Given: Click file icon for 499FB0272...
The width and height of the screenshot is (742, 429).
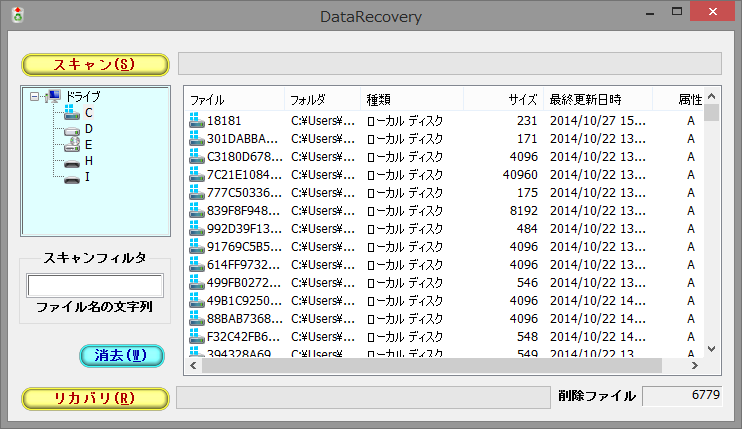Looking at the screenshot, I should tap(196, 282).
